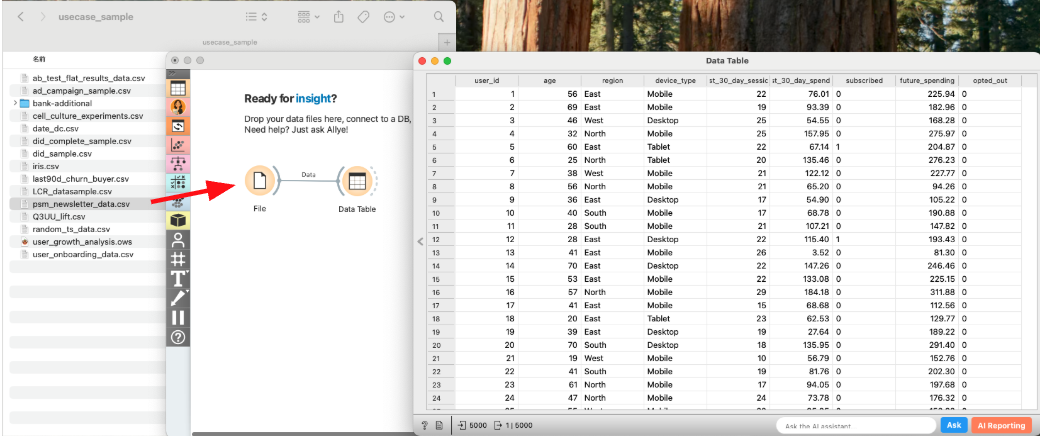Click the Tablet cell in row 18
1040x436 pixels.
coord(675,318)
